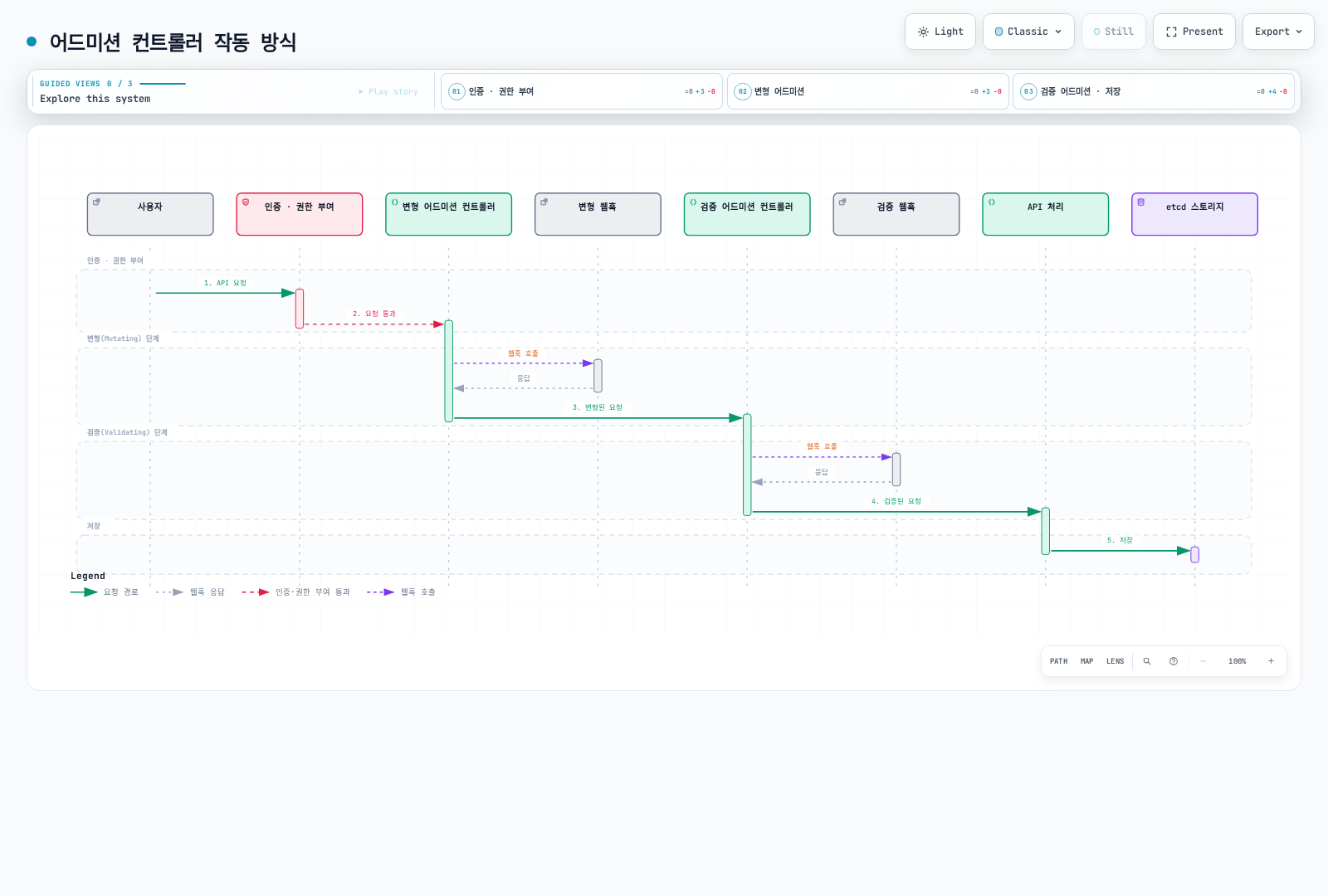Enter Present fullscreen mode
This screenshot has width=1328, height=896.
point(1194,32)
